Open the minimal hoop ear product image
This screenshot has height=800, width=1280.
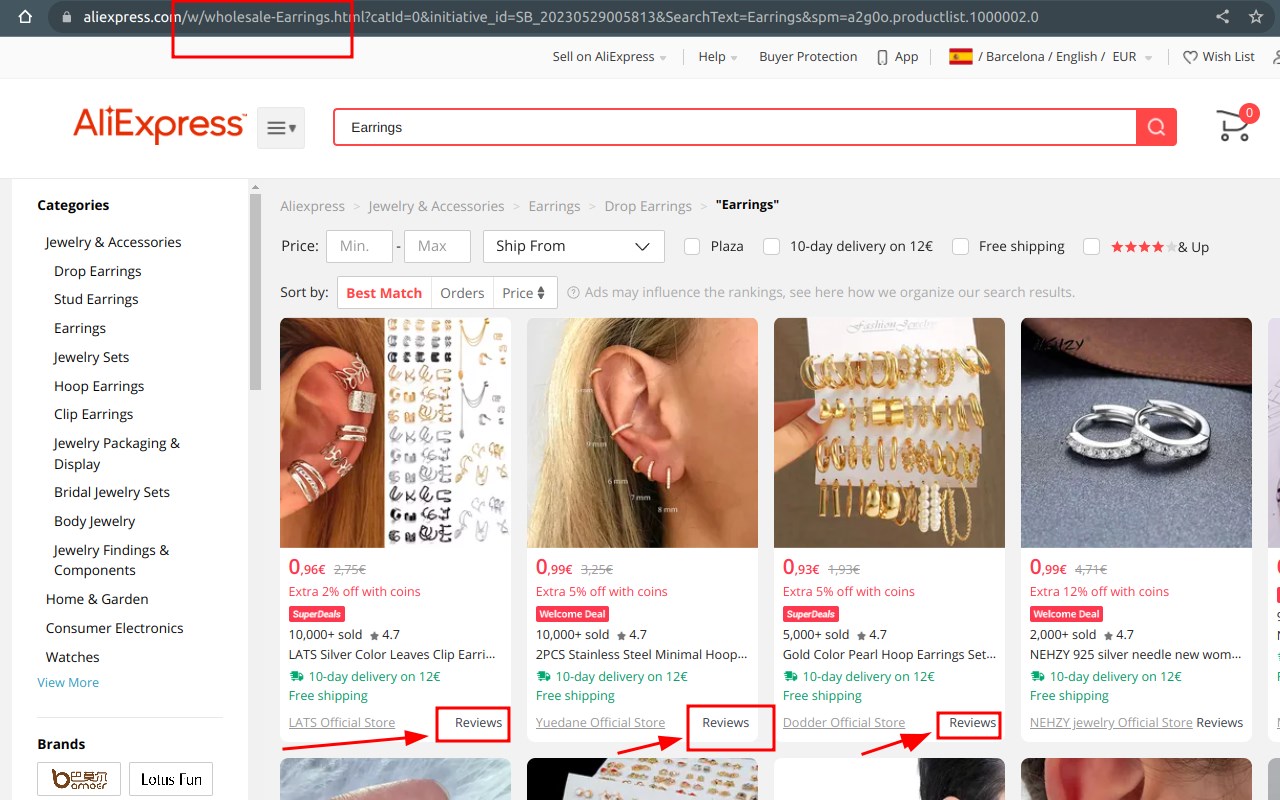(x=642, y=433)
